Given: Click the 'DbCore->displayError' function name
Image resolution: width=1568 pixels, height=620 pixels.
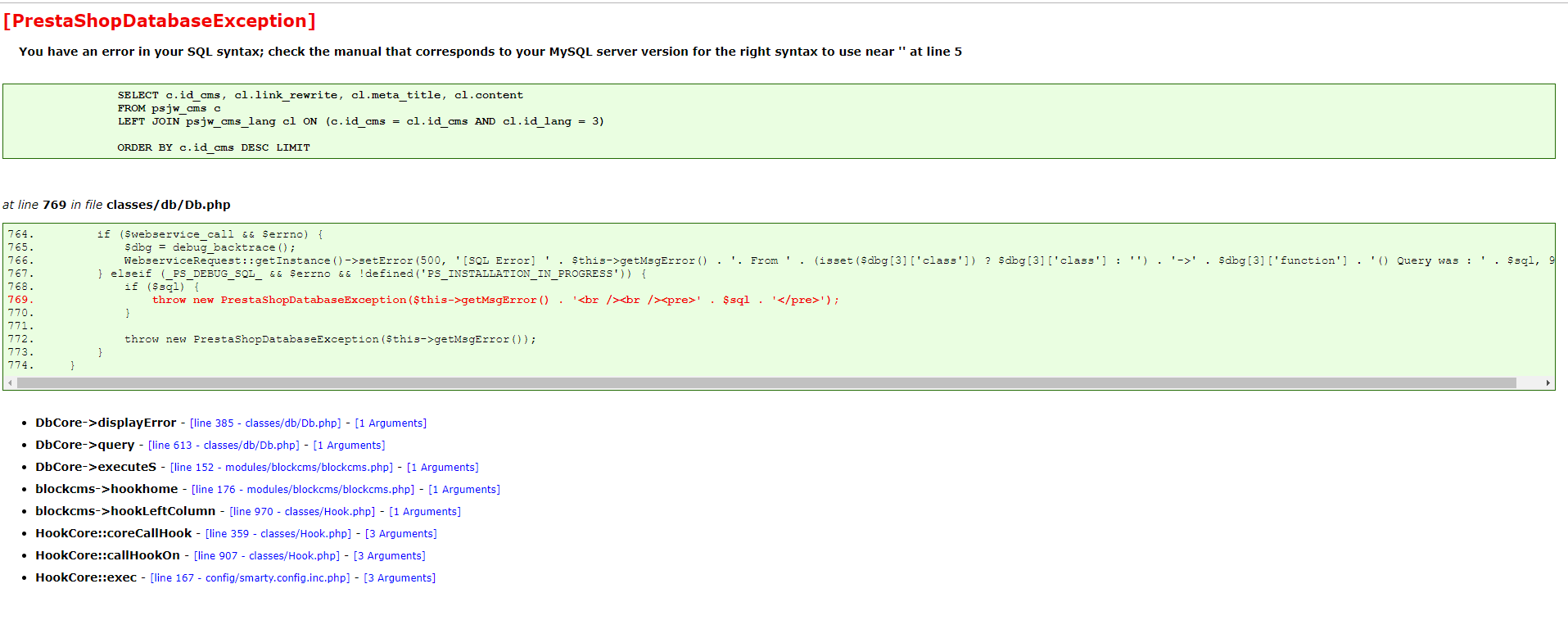Looking at the screenshot, I should pyautogui.click(x=106, y=423).
